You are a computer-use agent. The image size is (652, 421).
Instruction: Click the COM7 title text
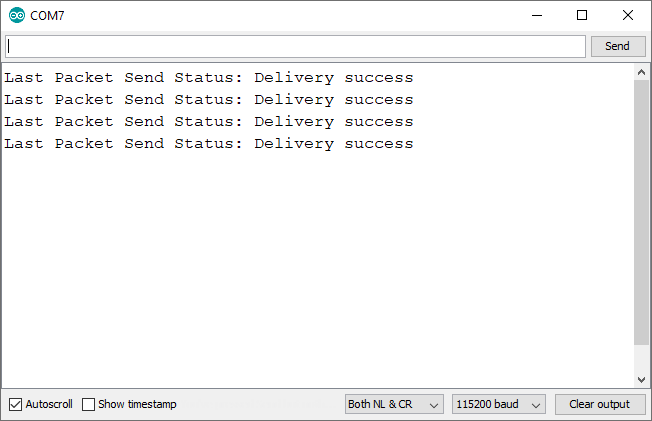click(x=49, y=15)
